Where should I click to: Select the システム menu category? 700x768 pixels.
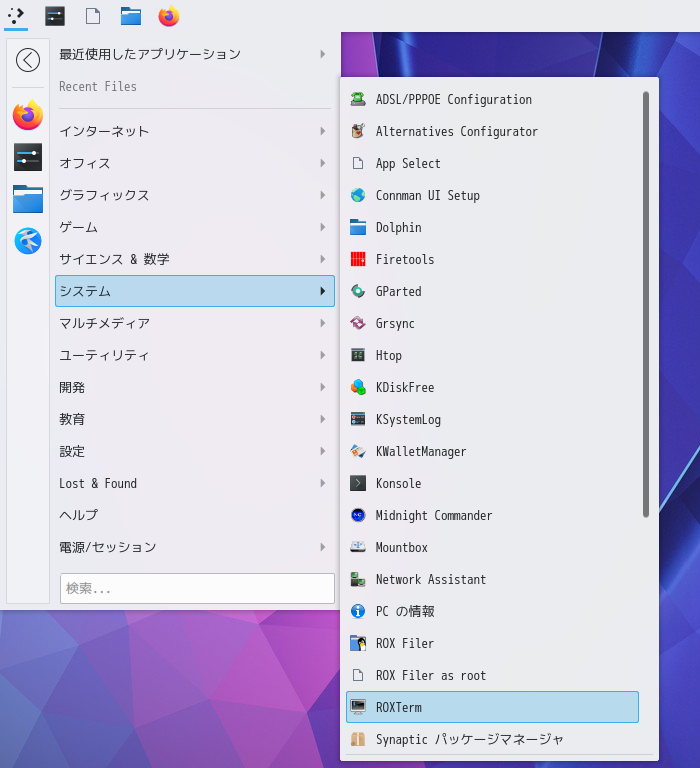pyautogui.click(x=195, y=291)
